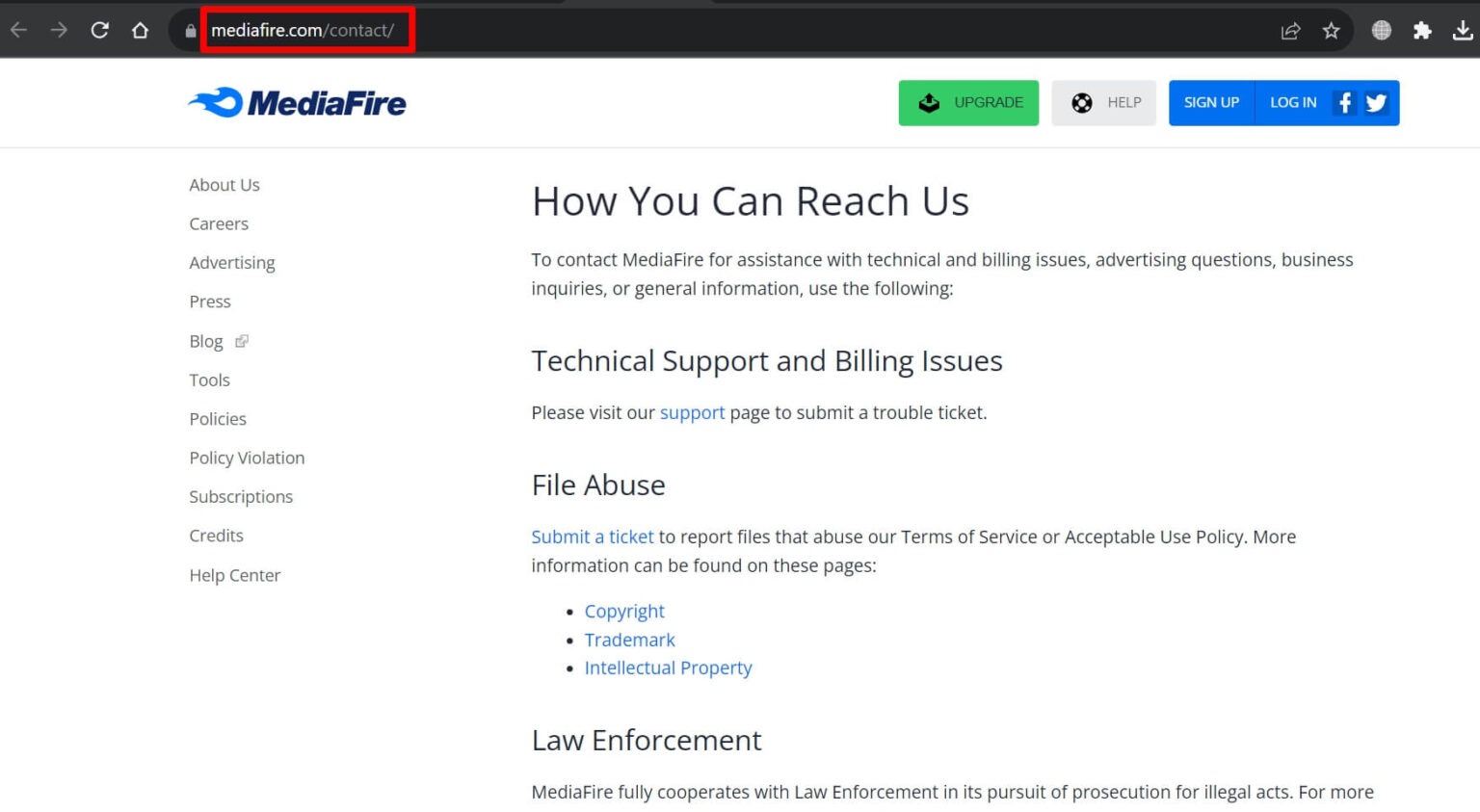The height and width of the screenshot is (812, 1480).
Task: Click the Copyright link
Action: click(x=624, y=611)
